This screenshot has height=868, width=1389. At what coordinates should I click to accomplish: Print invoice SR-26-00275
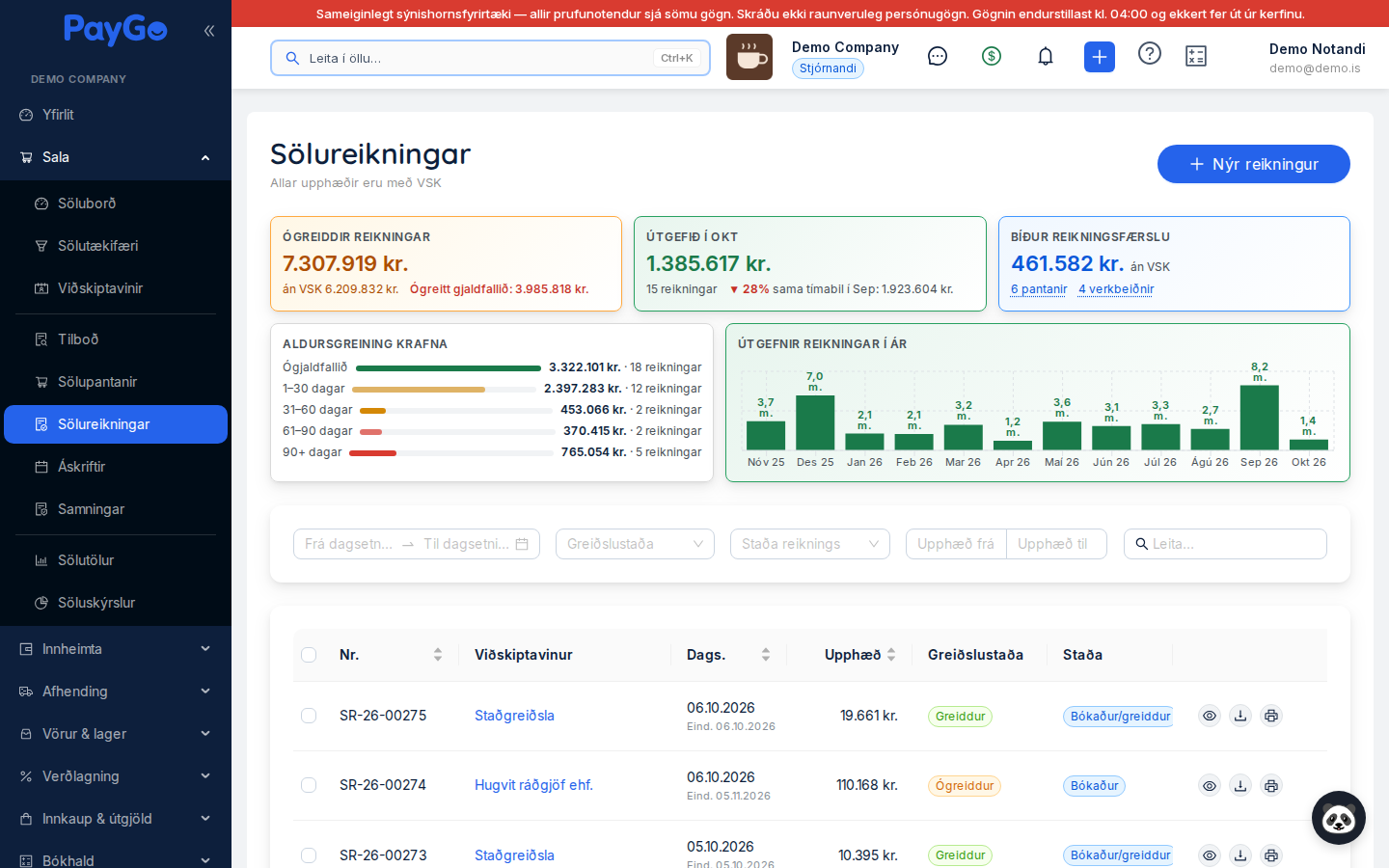click(x=1271, y=716)
